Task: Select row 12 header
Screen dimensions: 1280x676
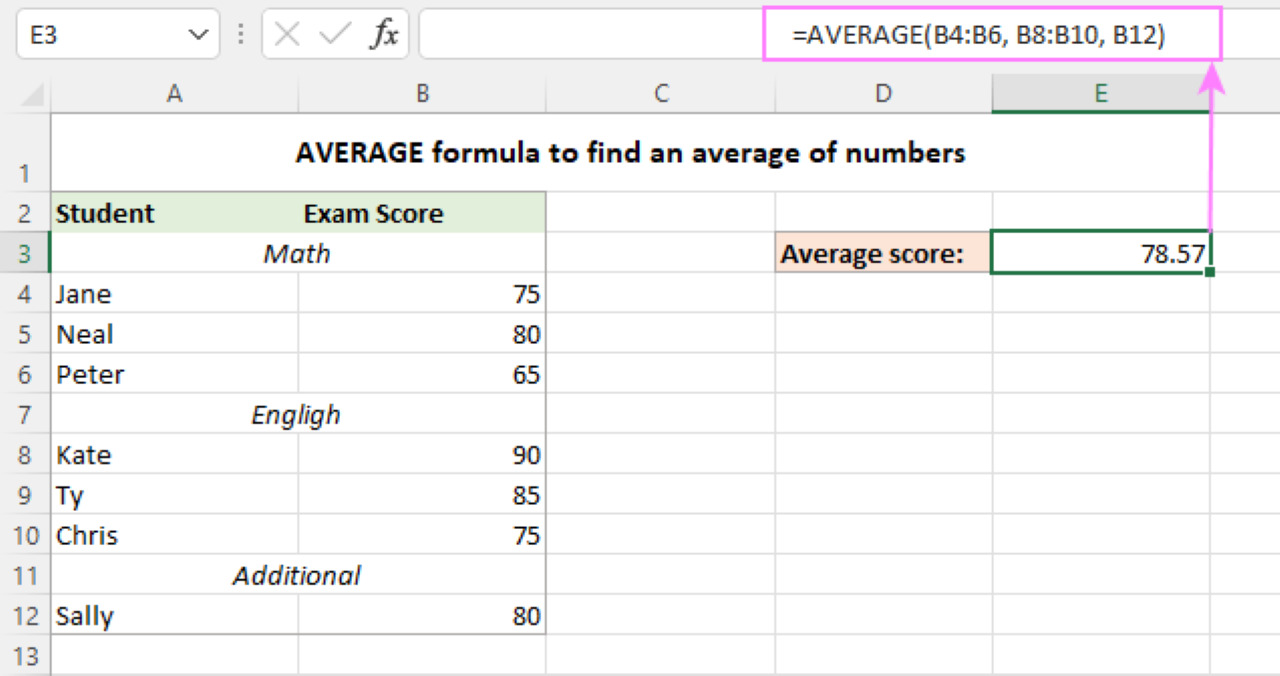Action: [25, 616]
